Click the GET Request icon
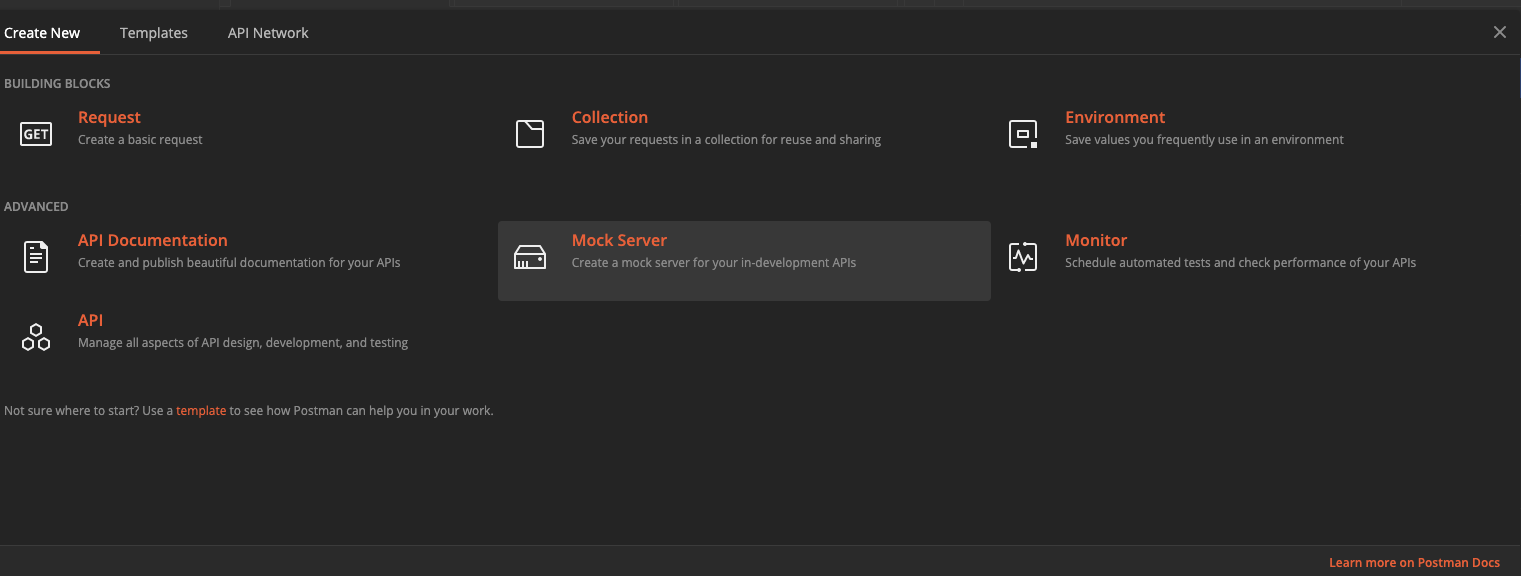This screenshot has width=1521, height=576. point(36,133)
